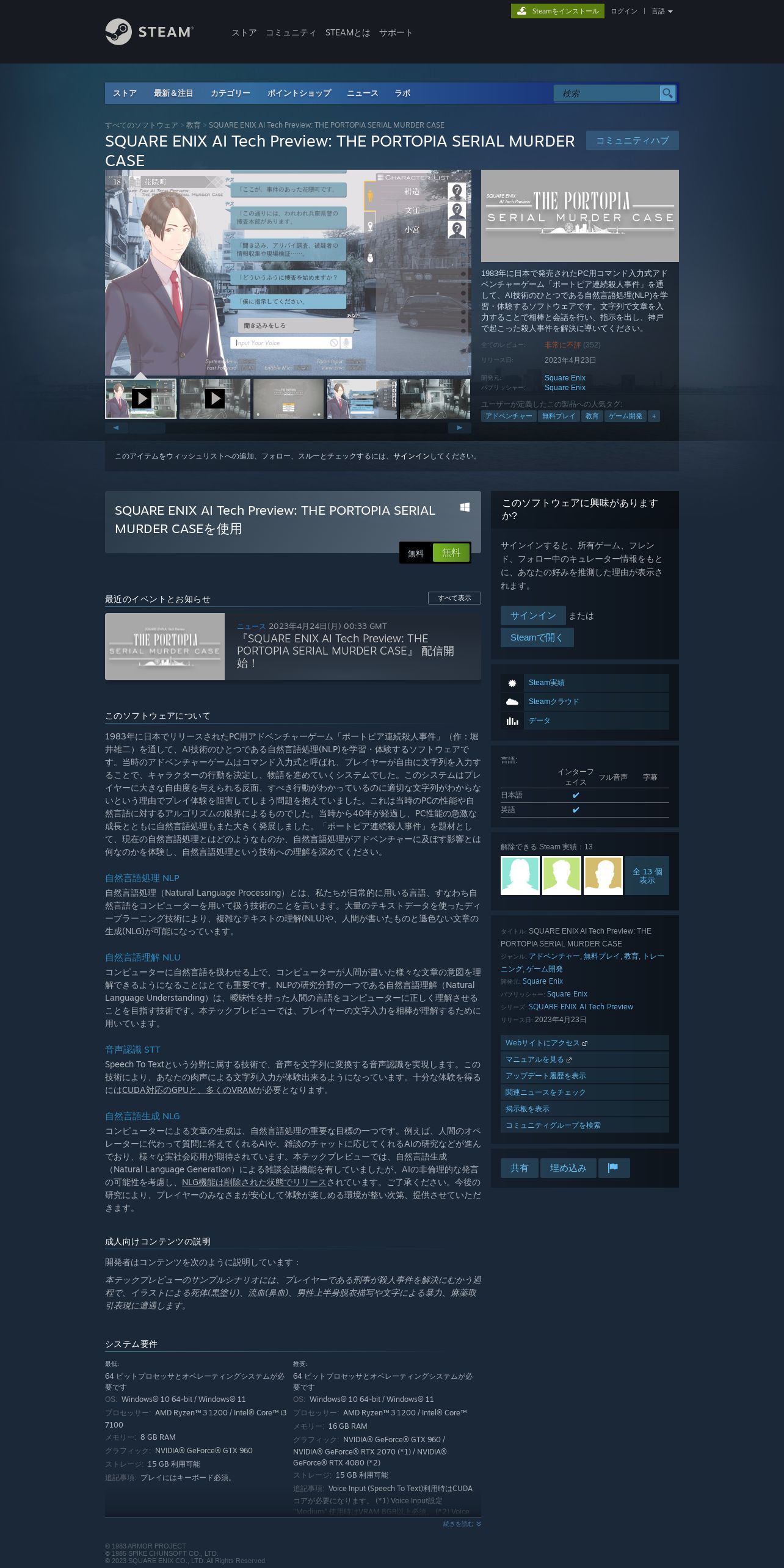
Task: Open カテゴリー store nav menu
Action: point(230,93)
